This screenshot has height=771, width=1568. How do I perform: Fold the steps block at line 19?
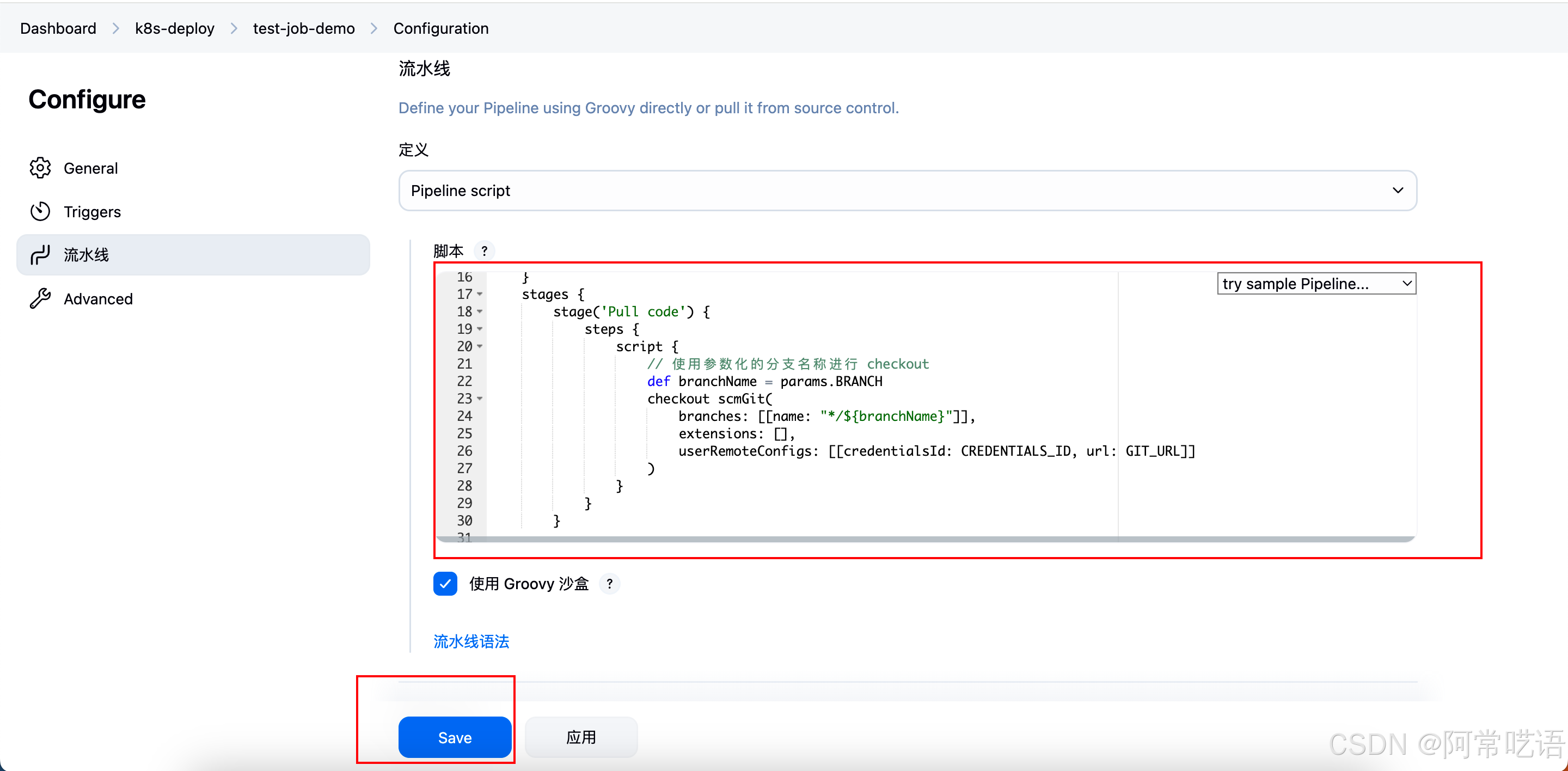[x=480, y=329]
